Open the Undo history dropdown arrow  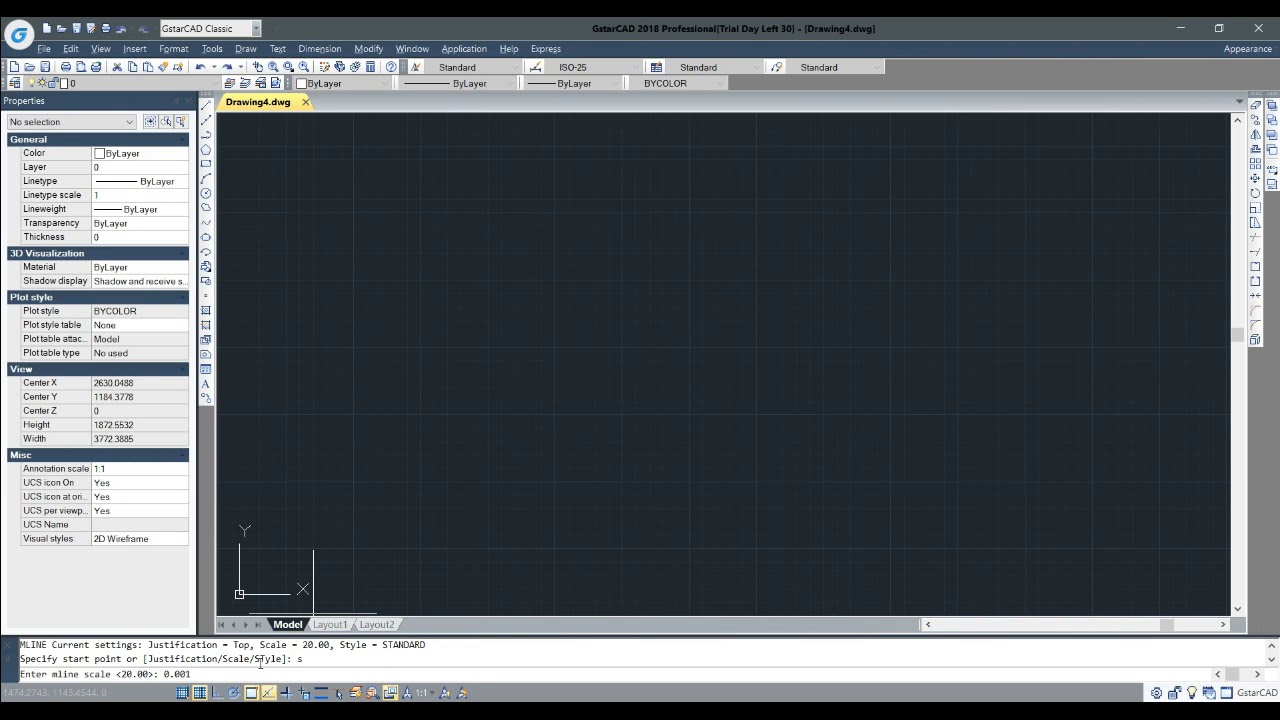point(214,67)
